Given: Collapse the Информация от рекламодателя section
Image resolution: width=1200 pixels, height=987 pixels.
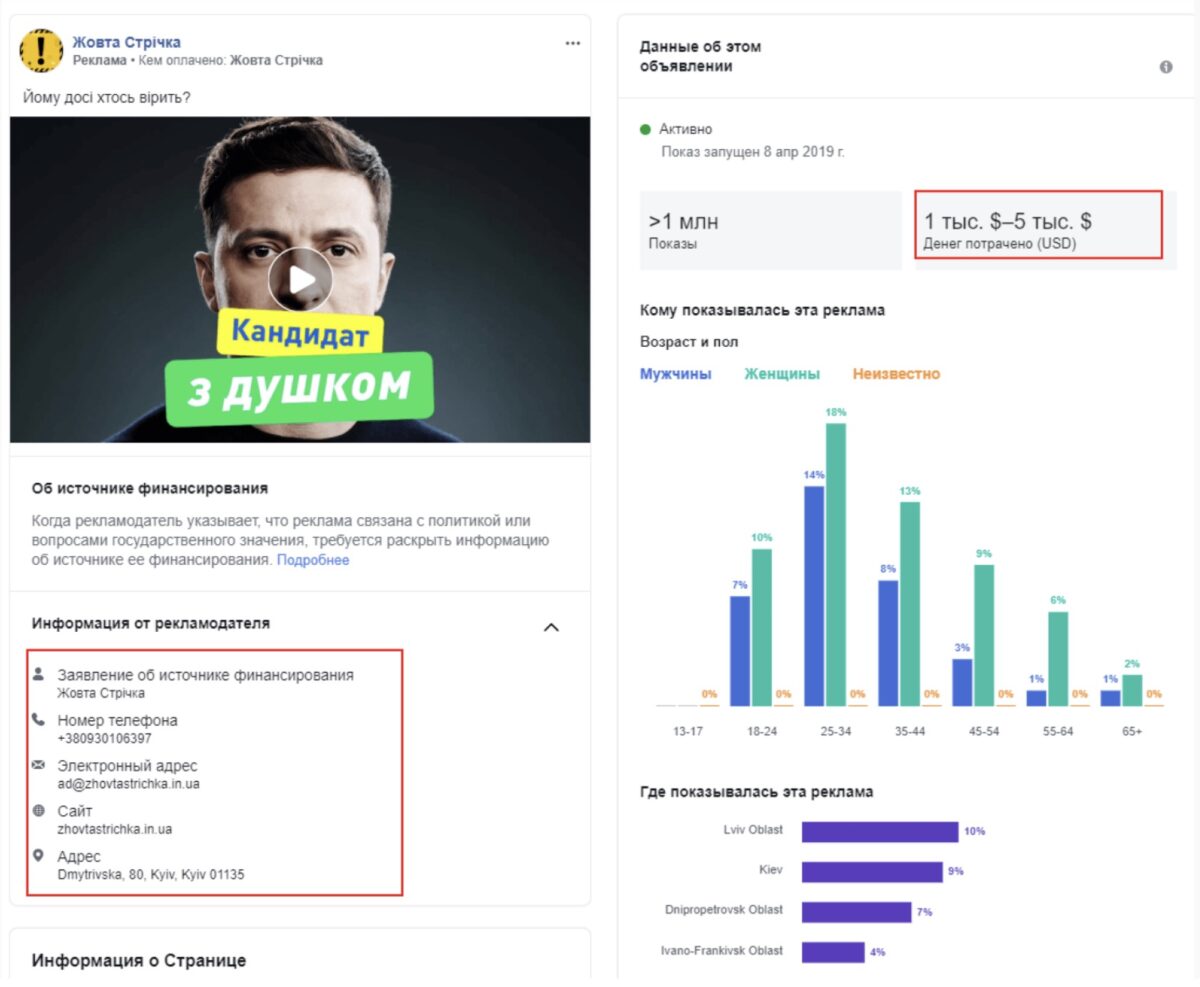Looking at the screenshot, I should pyautogui.click(x=551, y=627).
